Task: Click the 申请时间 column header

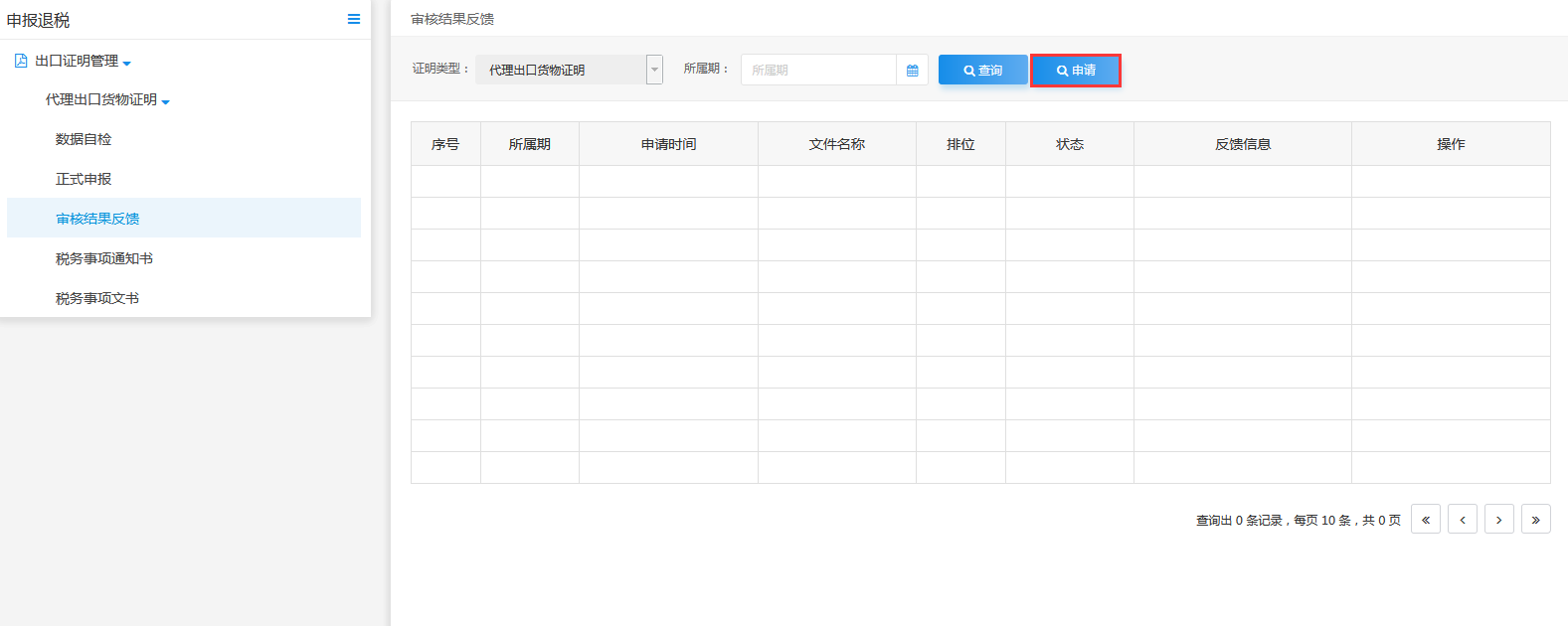Action: pos(668,144)
